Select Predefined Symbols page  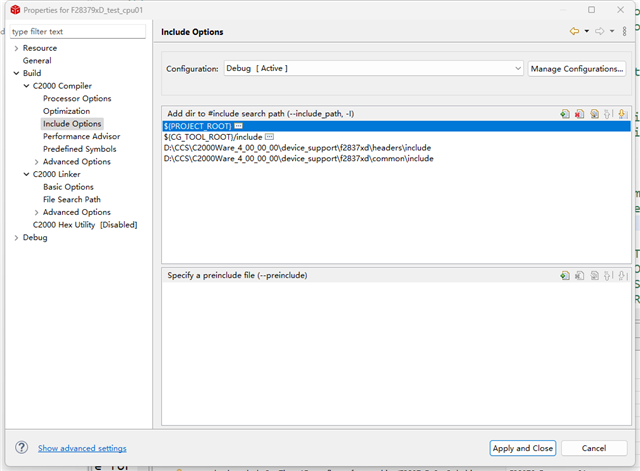click(79, 149)
